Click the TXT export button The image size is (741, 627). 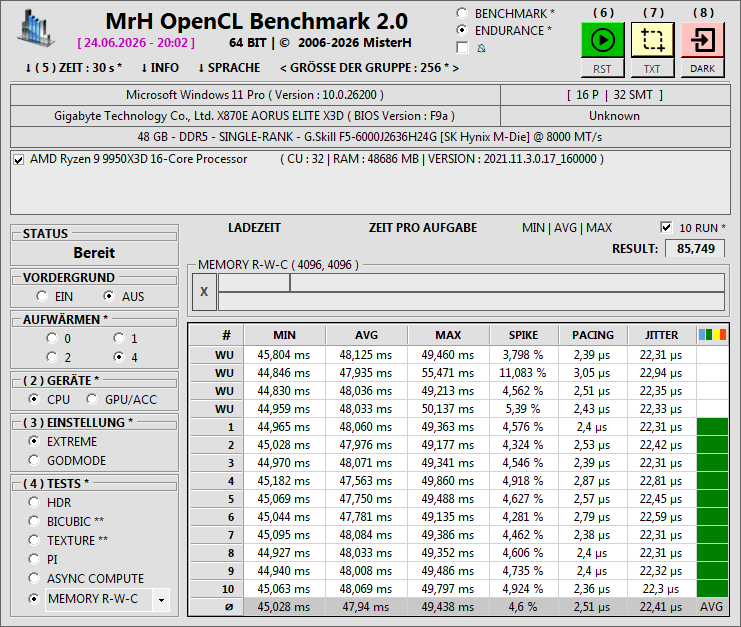coord(652,69)
